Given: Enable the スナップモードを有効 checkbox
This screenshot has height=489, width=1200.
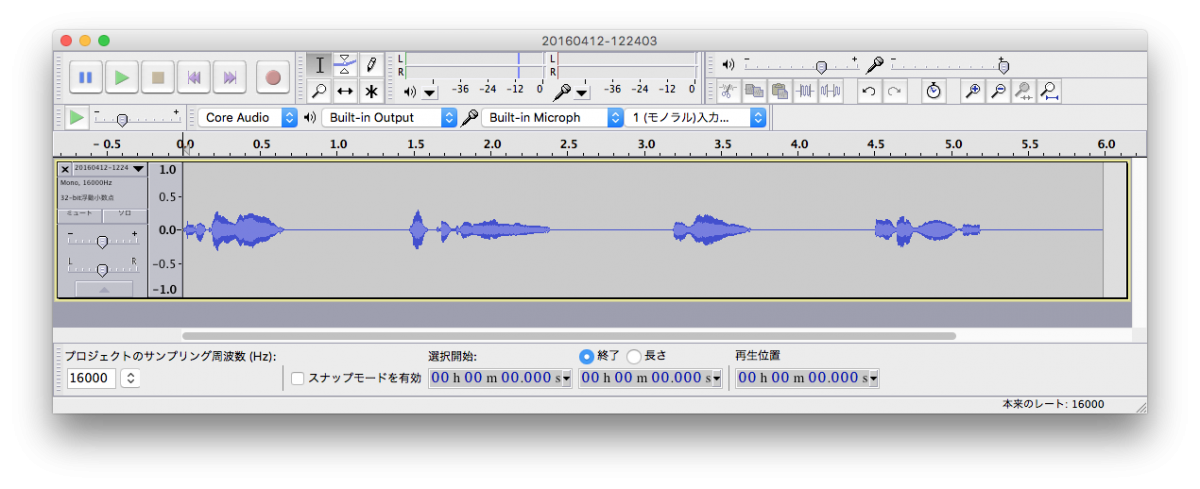Looking at the screenshot, I should 297,378.
